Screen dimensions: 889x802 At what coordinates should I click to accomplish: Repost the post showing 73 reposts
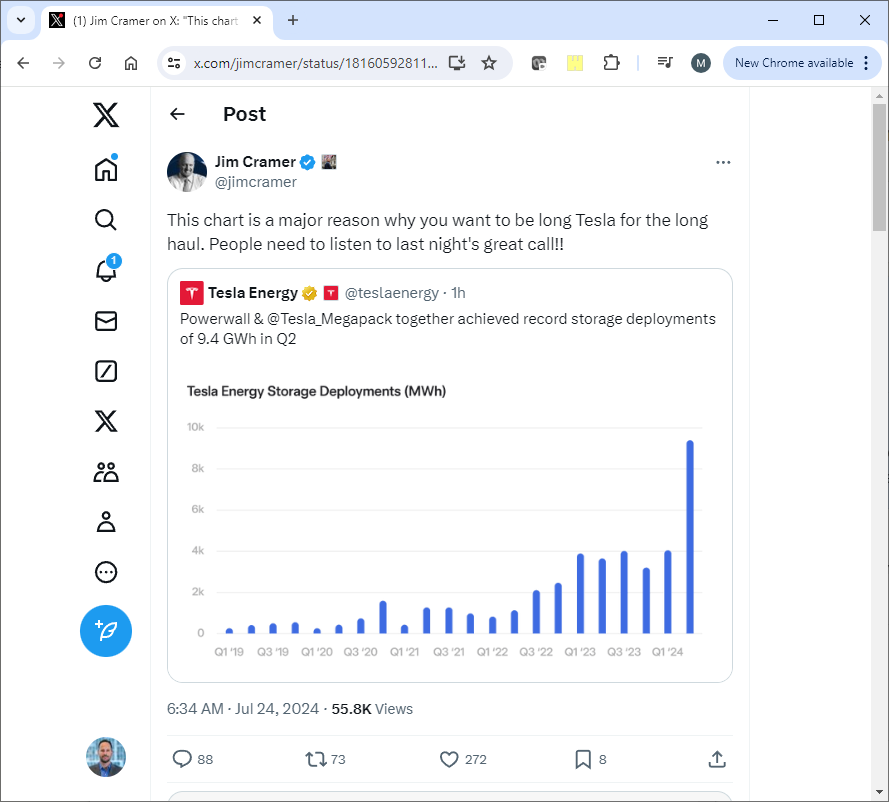(x=325, y=759)
